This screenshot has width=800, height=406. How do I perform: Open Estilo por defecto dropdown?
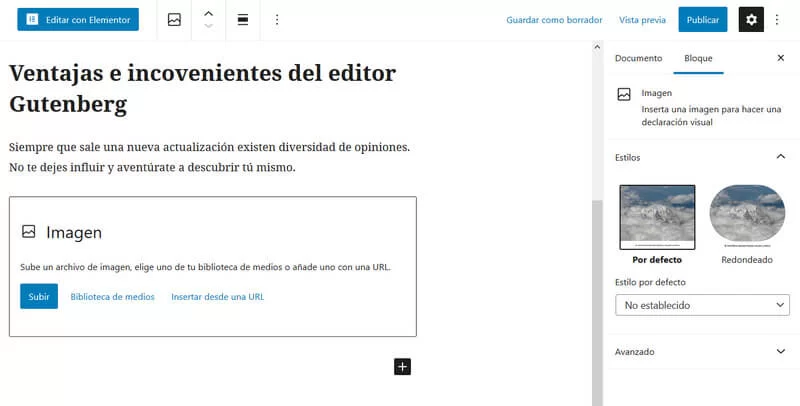tap(702, 305)
